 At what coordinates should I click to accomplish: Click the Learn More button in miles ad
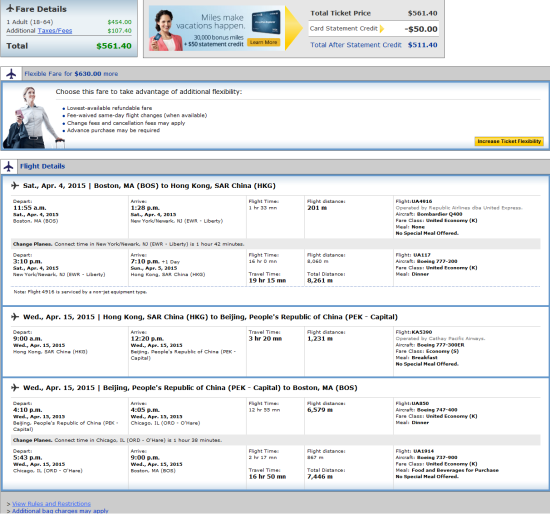click(x=263, y=42)
